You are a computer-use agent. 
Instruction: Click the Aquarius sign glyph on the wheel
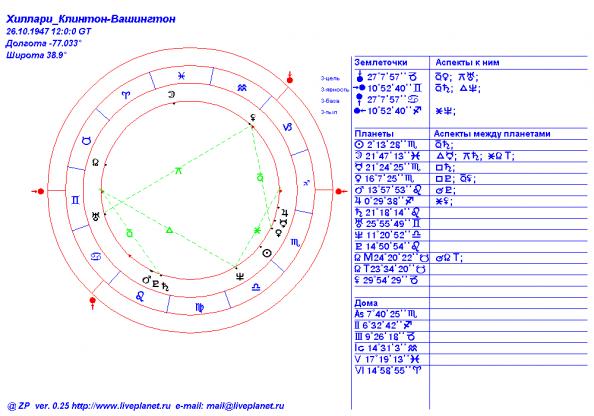tap(242, 88)
